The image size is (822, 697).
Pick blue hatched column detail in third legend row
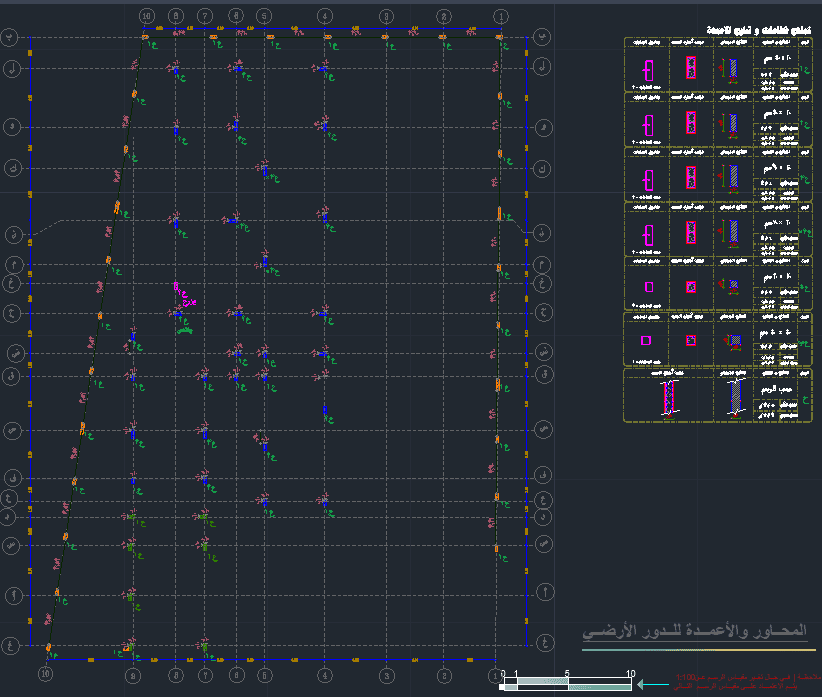click(x=733, y=178)
